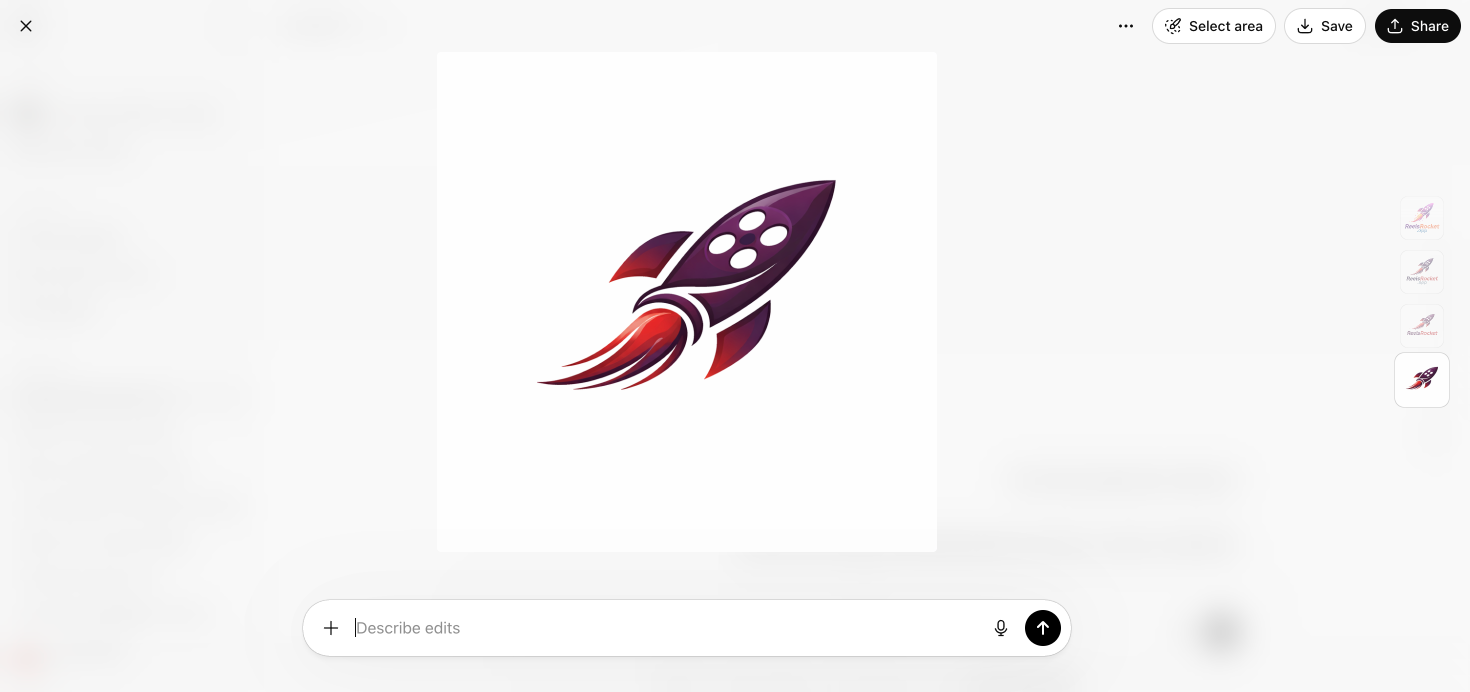The image size is (1470, 692).
Task: Click the Select area button
Action: [1213, 26]
